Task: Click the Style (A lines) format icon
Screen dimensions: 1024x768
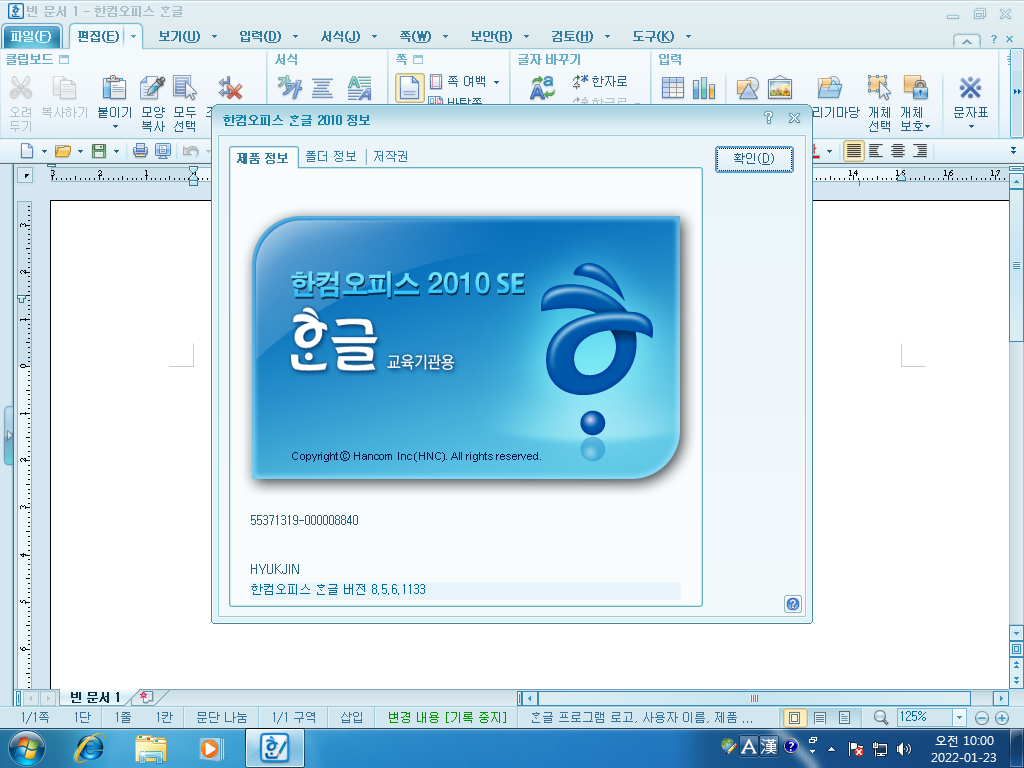Action: click(x=359, y=88)
